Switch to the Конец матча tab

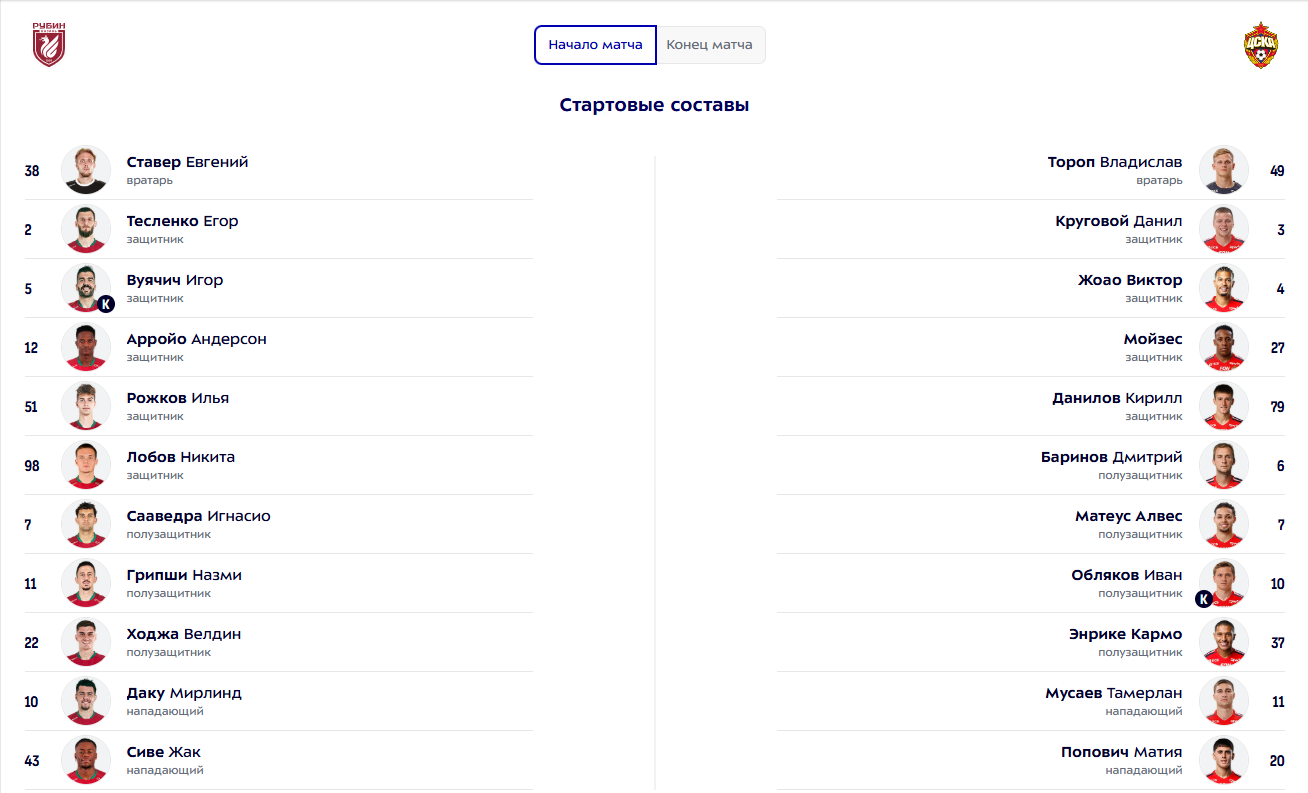(710, 45)
